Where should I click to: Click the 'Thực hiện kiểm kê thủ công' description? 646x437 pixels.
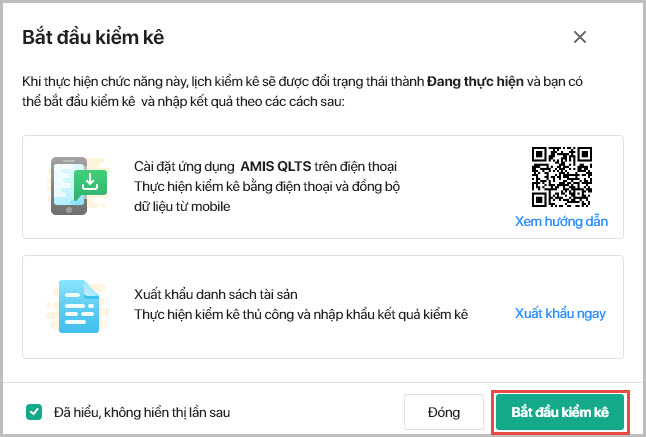point(300,314)
